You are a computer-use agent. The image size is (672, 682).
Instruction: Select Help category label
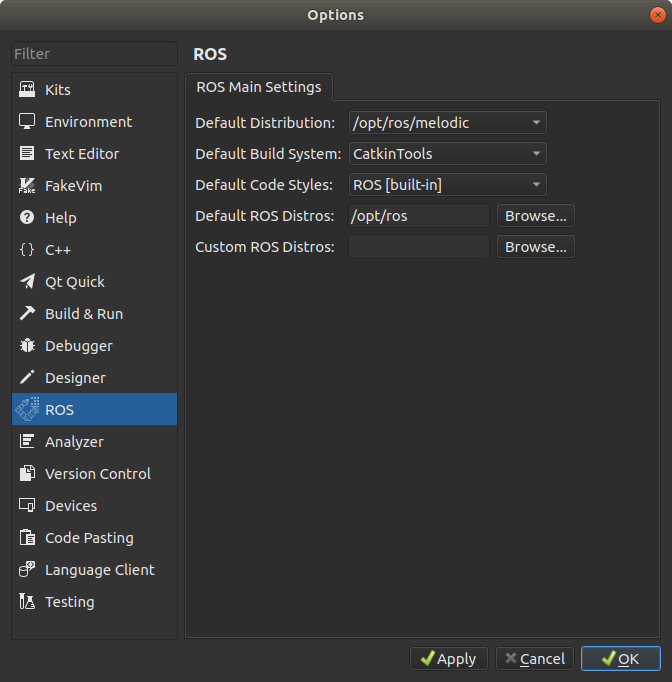click(61, 218)
